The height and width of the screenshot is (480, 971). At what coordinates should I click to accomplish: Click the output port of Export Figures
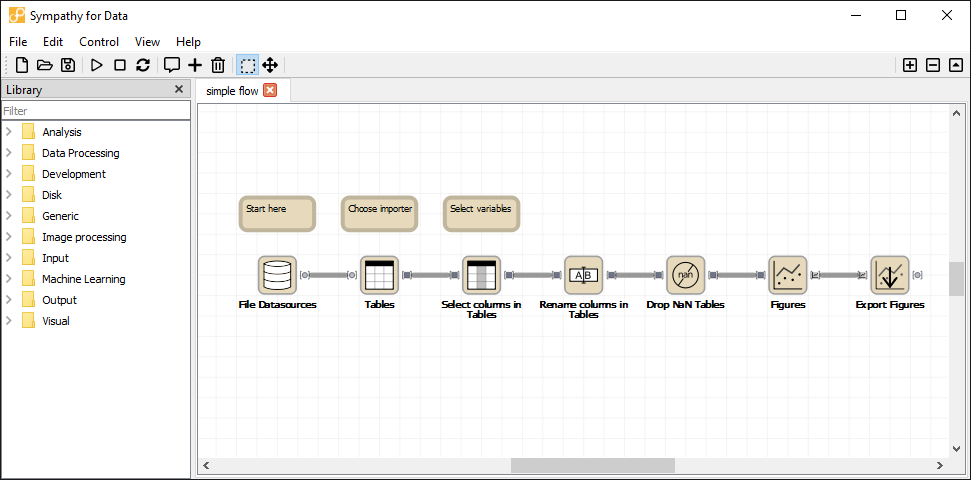[918, 275]
